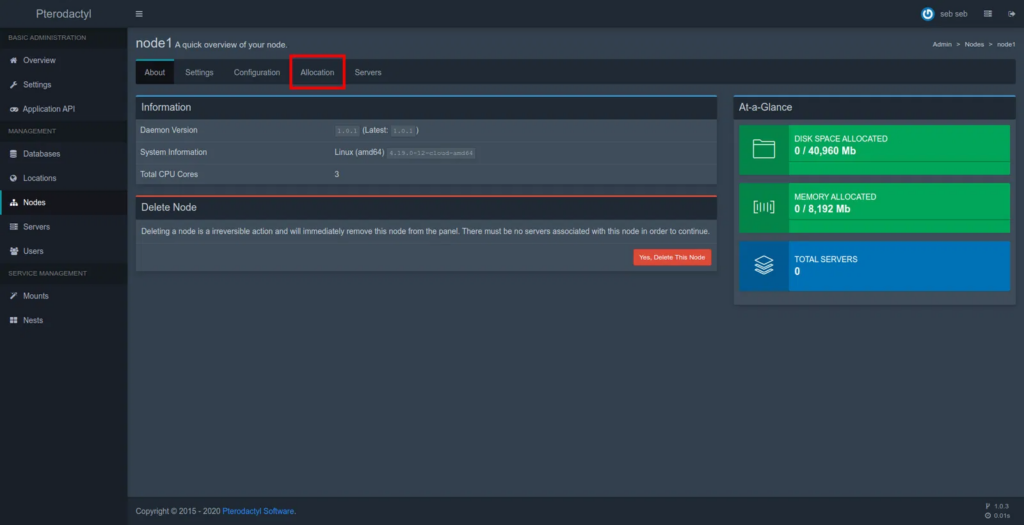Click the logout arrow icon in header
Screen dimensions: 1024x525
[1011, 14]
